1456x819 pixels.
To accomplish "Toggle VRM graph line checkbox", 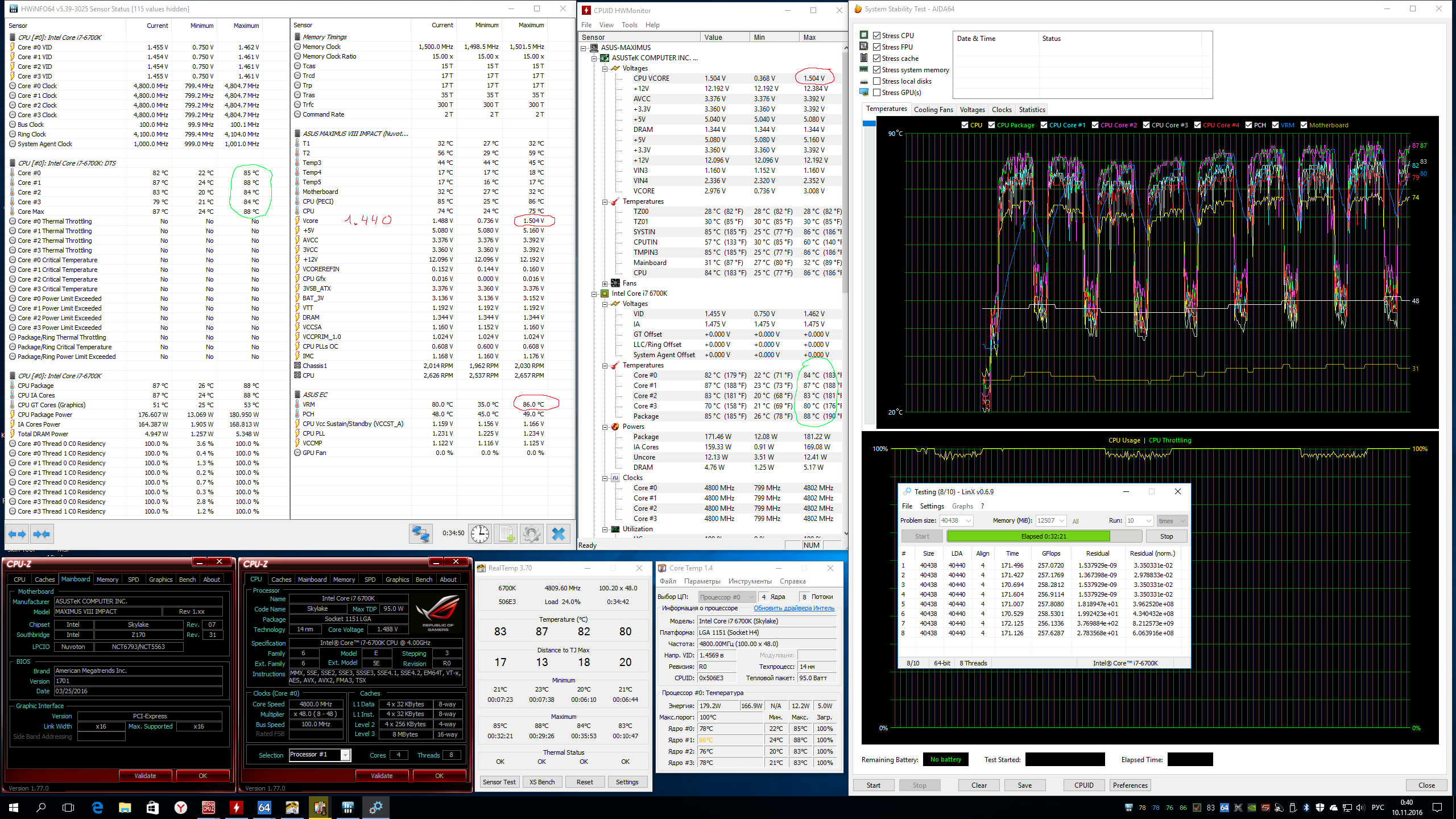I will (1275, 125).
